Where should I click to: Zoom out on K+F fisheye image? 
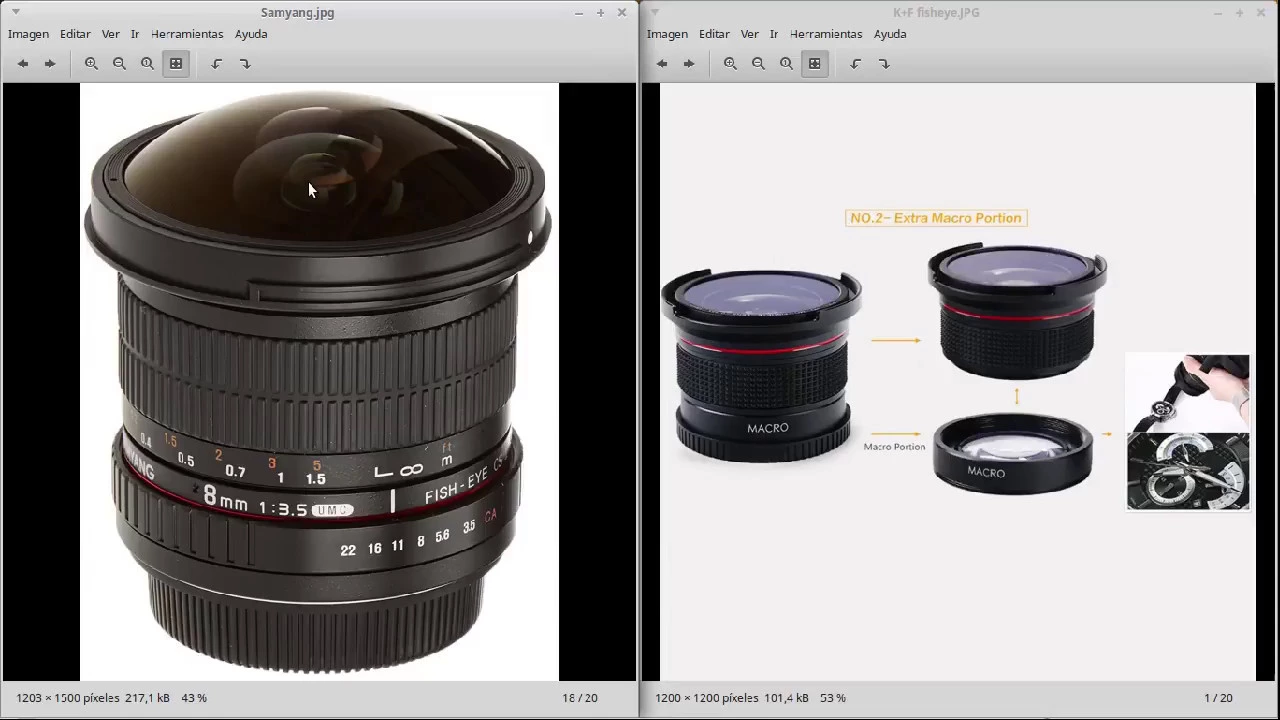(x=758, y=63)
